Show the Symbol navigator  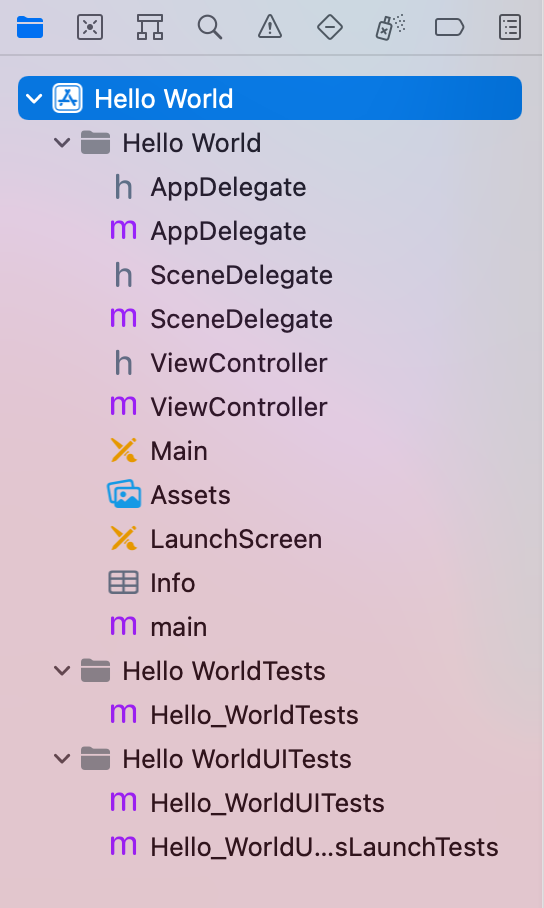pos(150,27)
